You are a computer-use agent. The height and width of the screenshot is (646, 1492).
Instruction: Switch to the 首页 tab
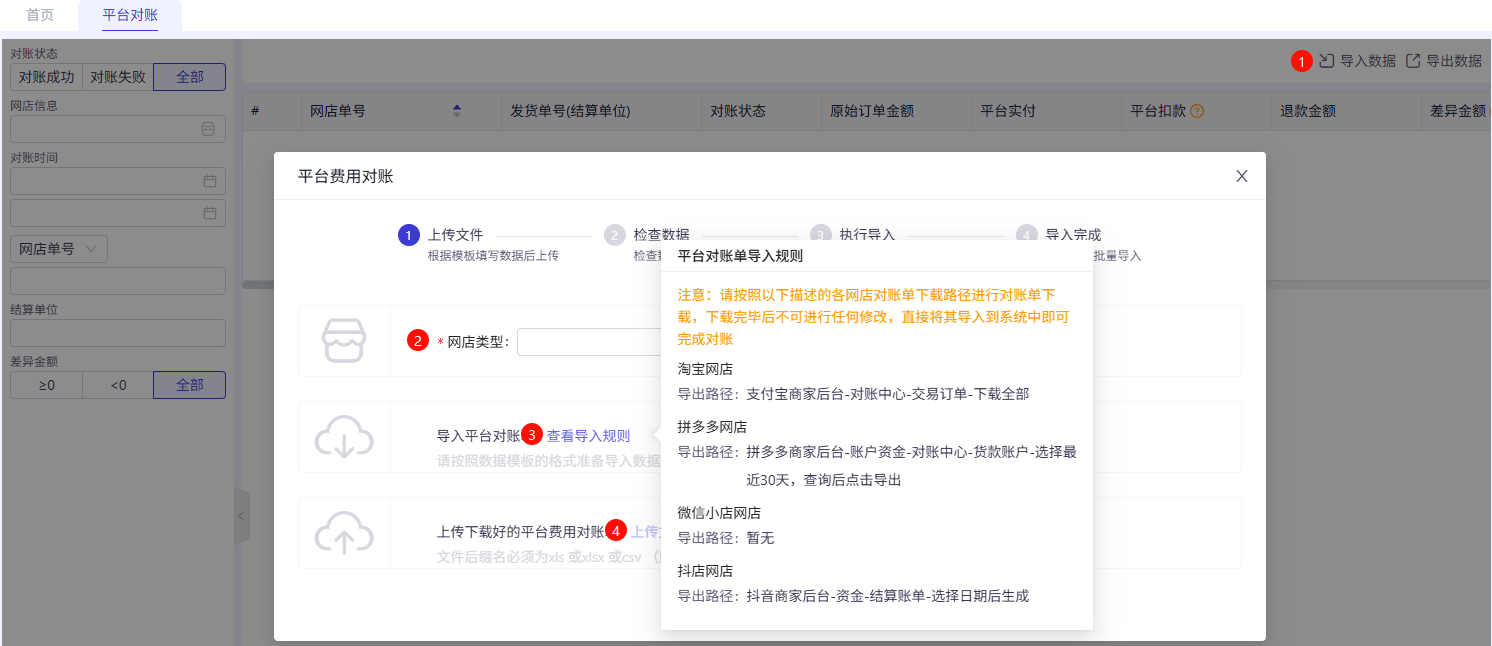[x=40, y=15]
